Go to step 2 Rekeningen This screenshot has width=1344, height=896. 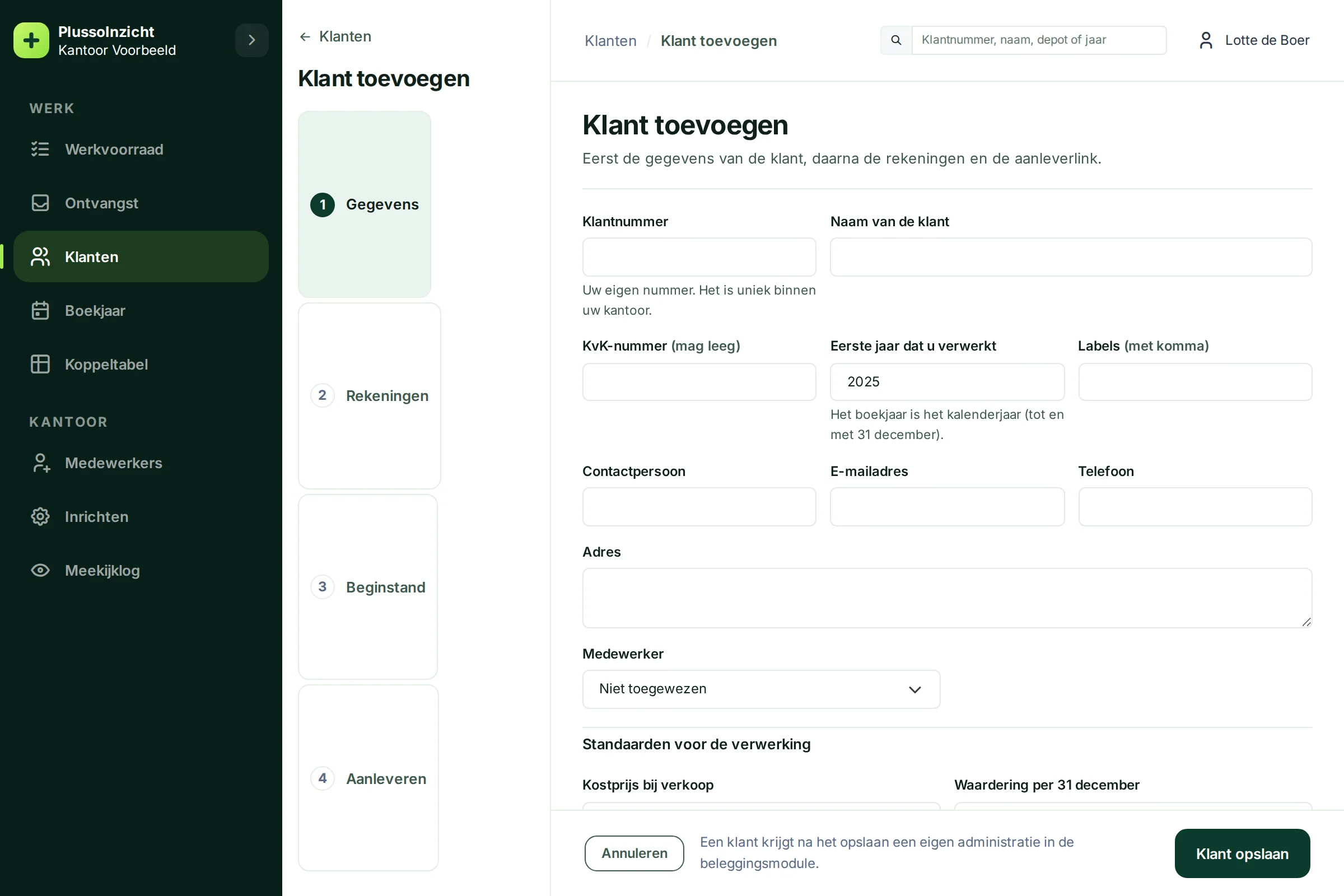pyautogui.click(x=369, y=395)
